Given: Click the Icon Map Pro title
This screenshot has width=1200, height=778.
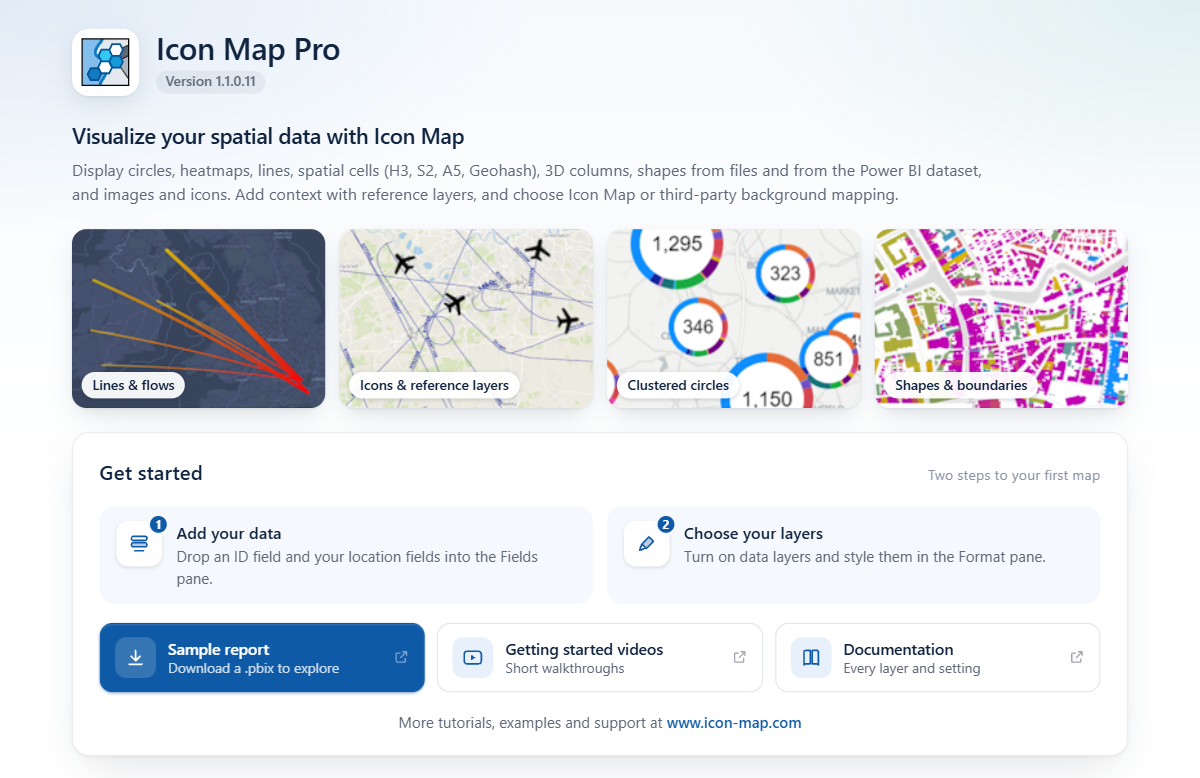Looking at the screenshot, I should (x=248, y=49).
